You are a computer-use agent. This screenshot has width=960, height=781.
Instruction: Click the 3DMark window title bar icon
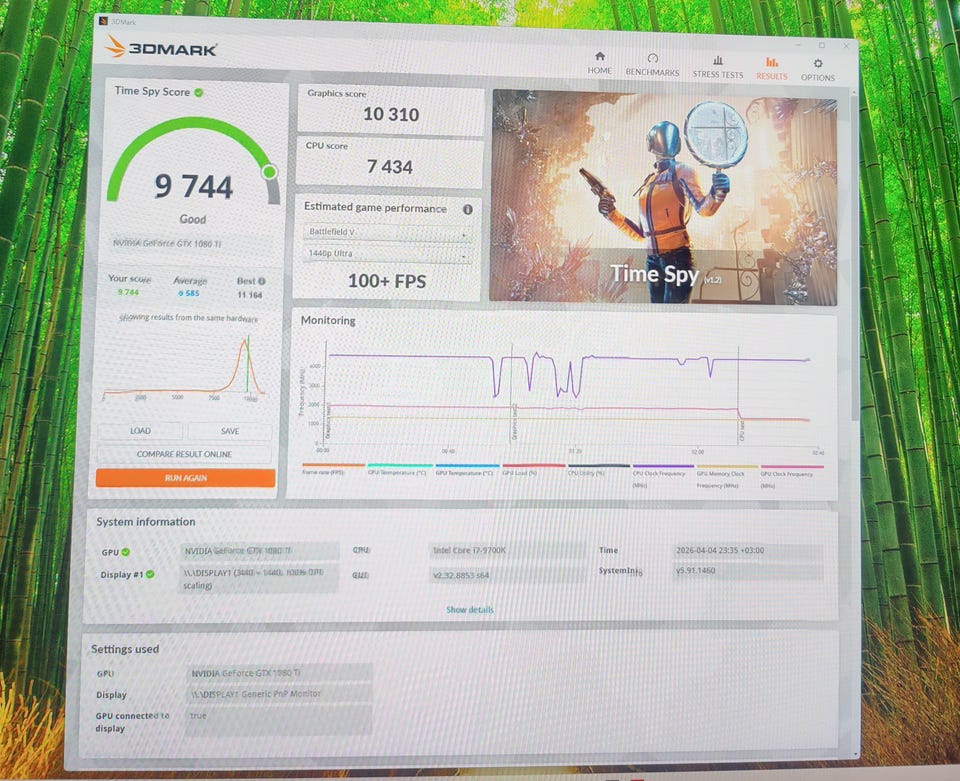tap(103, 21)
